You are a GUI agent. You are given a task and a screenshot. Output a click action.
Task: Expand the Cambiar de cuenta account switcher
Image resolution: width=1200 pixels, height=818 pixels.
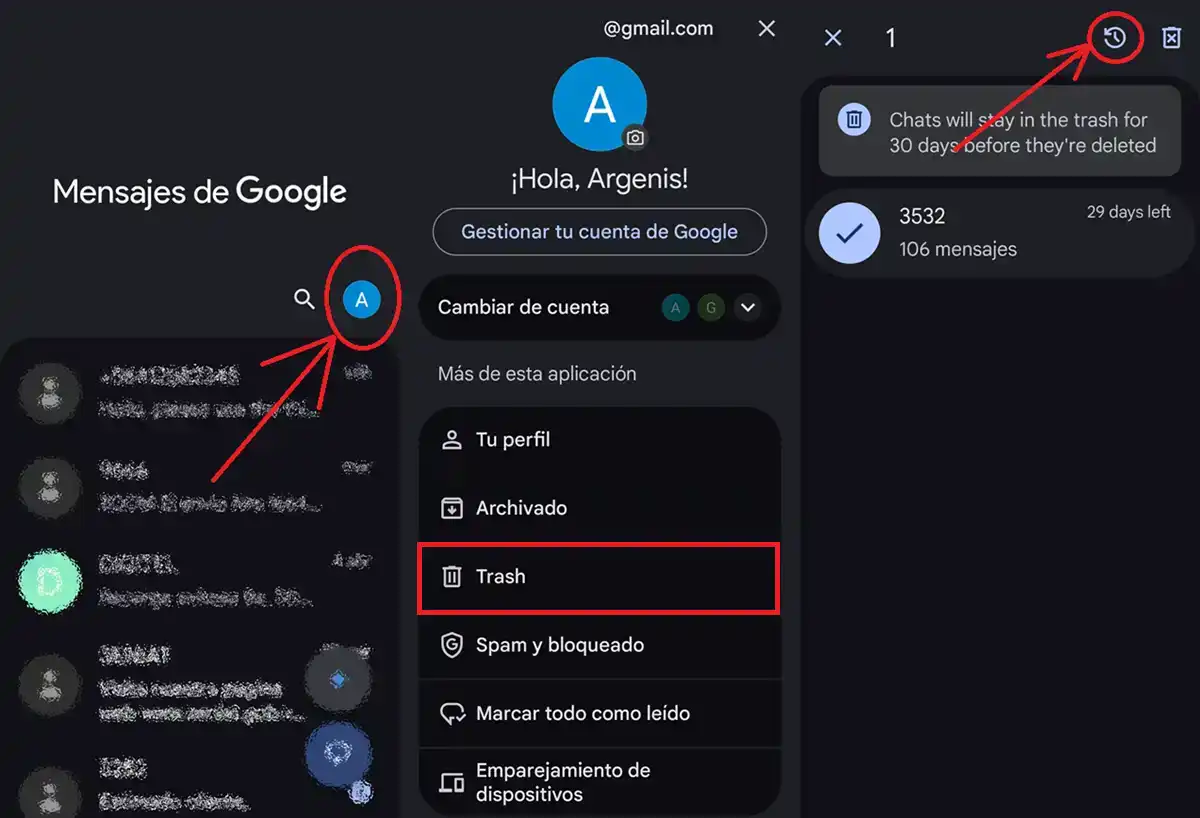tap(748, 308)
